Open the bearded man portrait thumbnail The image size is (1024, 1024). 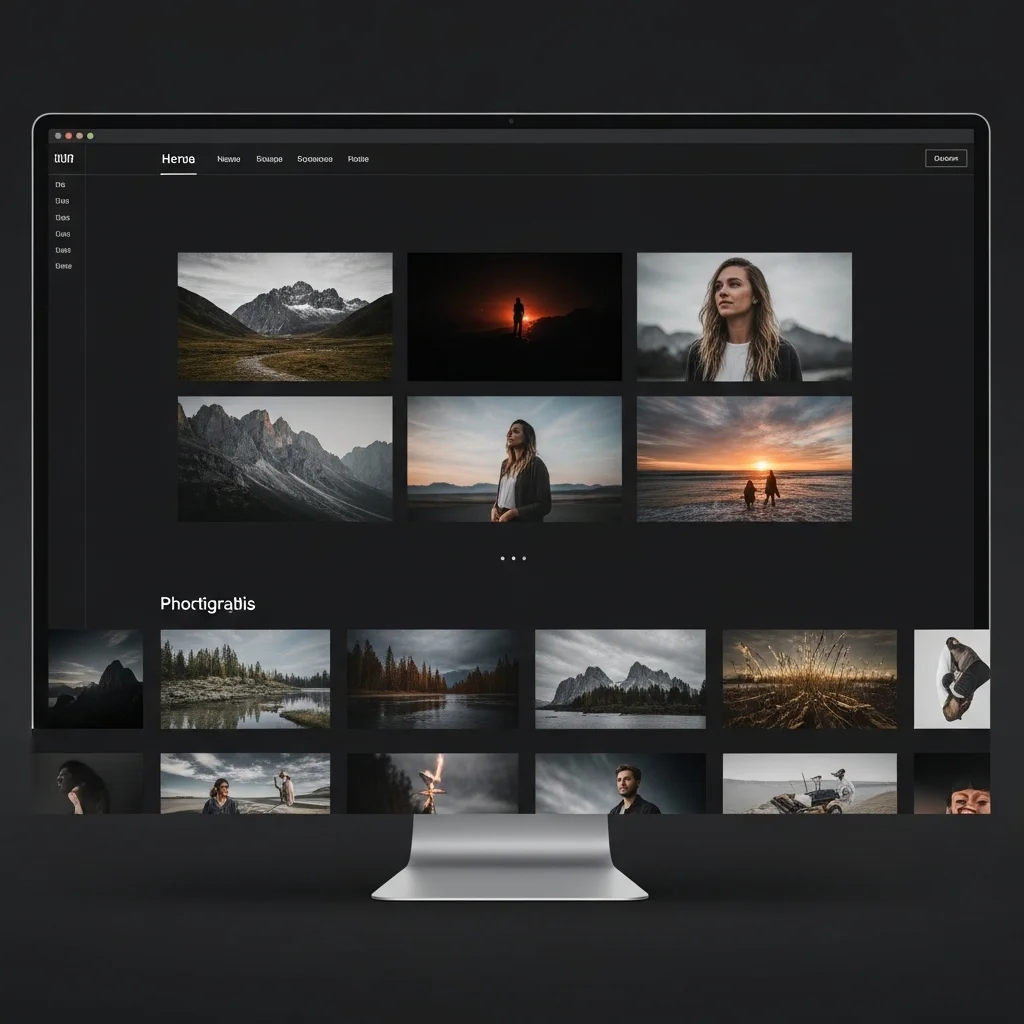coord(620,784)
